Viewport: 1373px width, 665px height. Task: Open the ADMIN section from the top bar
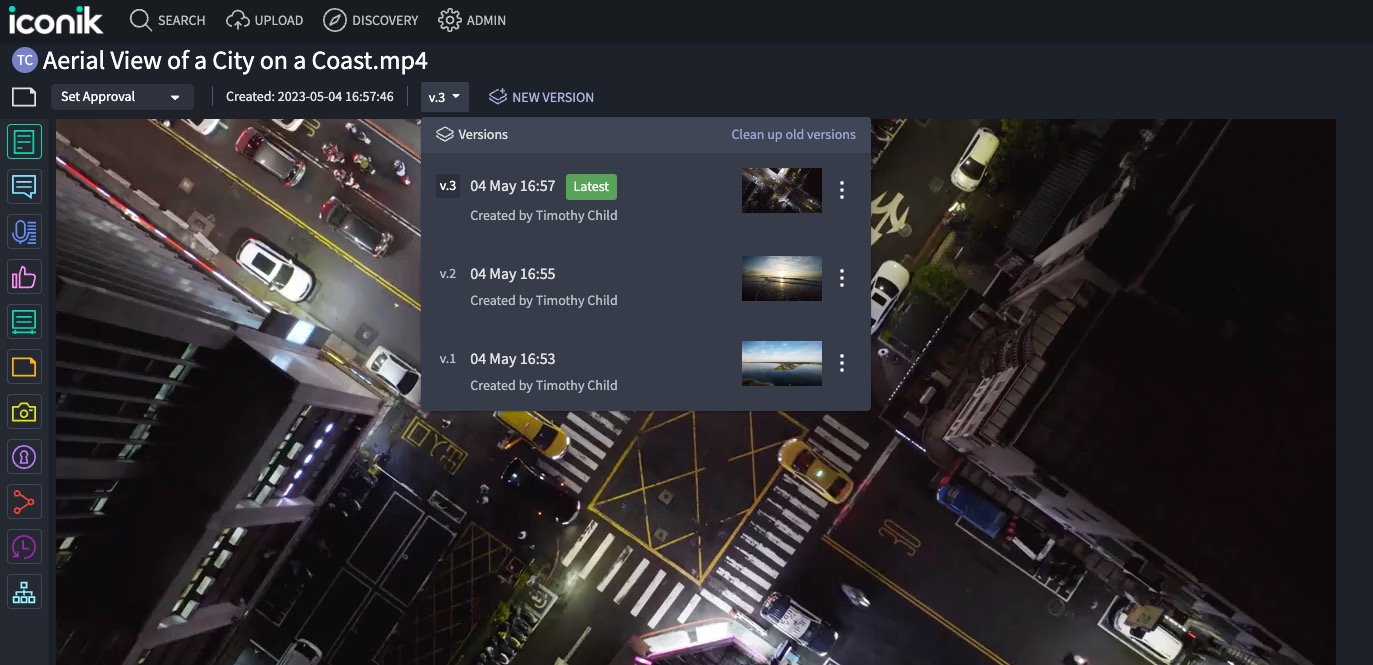coord(471,20)
